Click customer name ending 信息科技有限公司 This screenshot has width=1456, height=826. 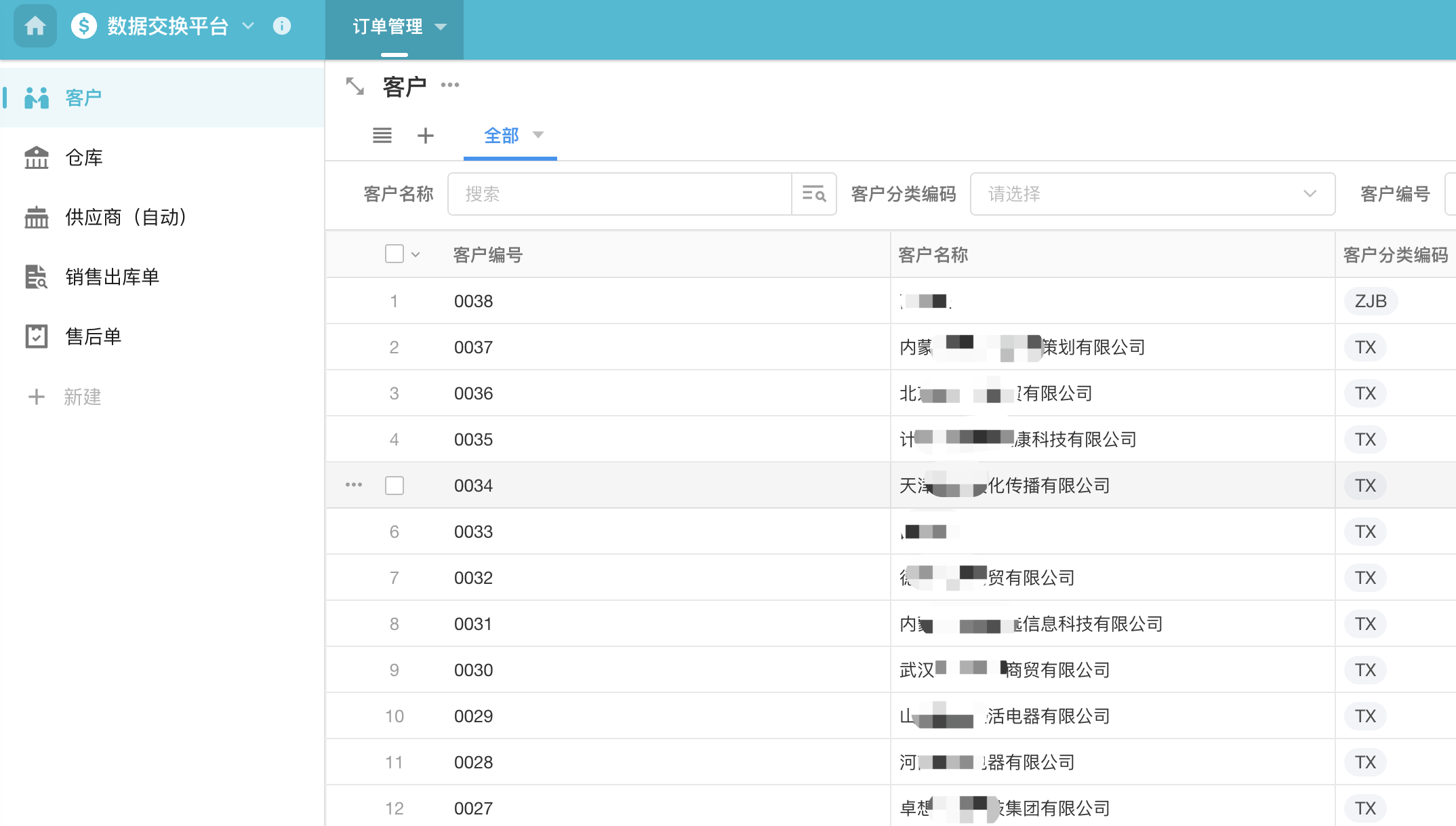pyautogui.click(x=1031, y=624)
